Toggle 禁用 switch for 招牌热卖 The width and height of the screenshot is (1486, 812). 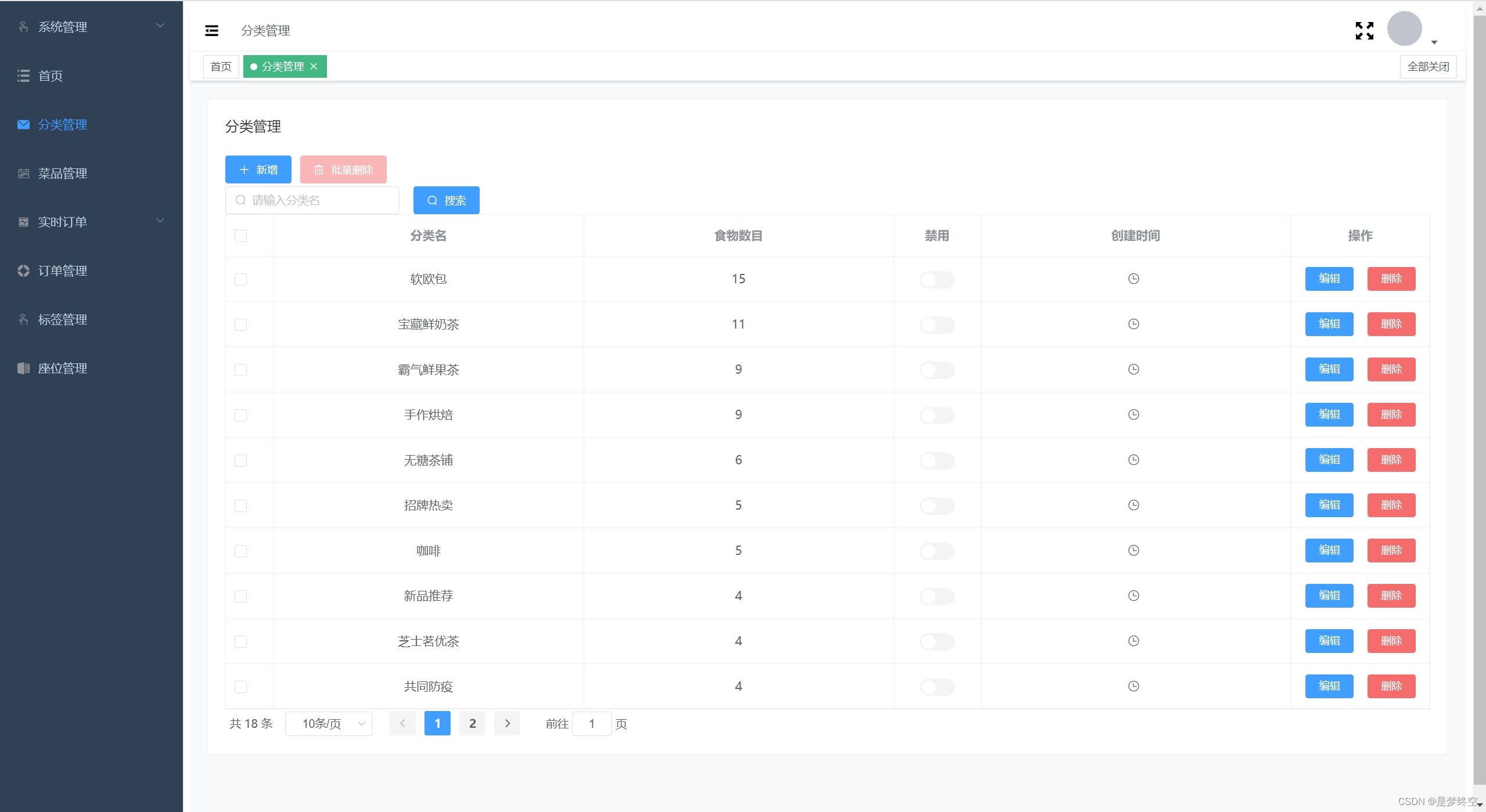click(937, 506)
